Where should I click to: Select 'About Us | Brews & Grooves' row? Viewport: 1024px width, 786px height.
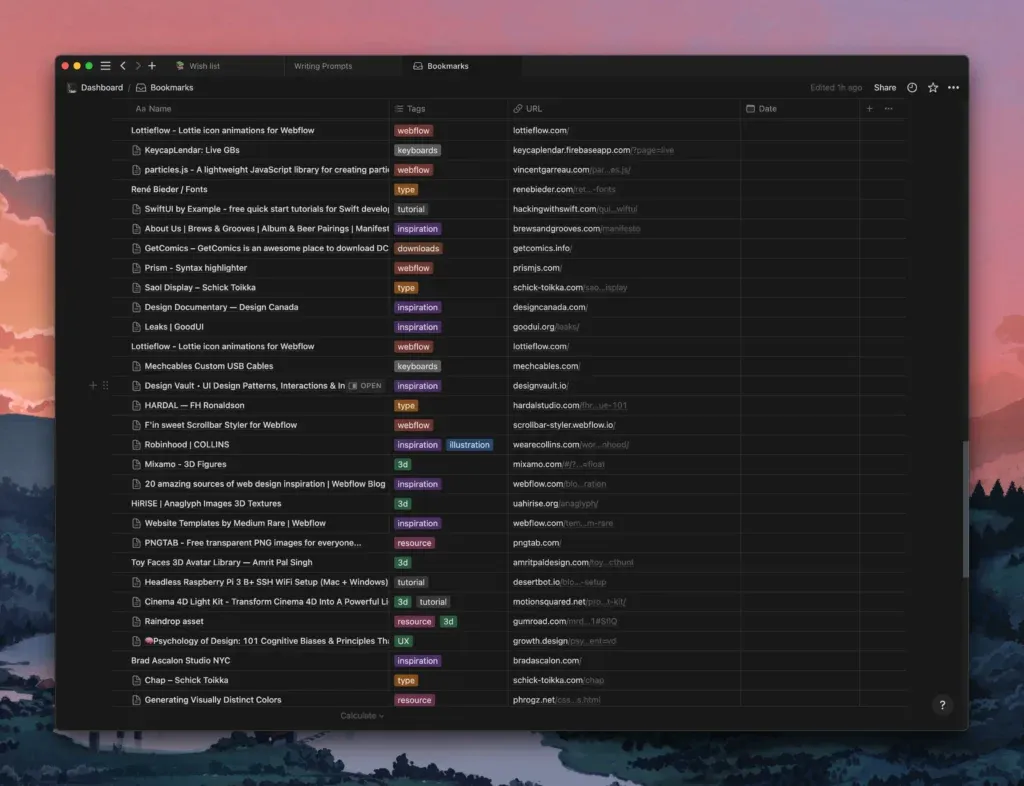click(x=266, y=229)
